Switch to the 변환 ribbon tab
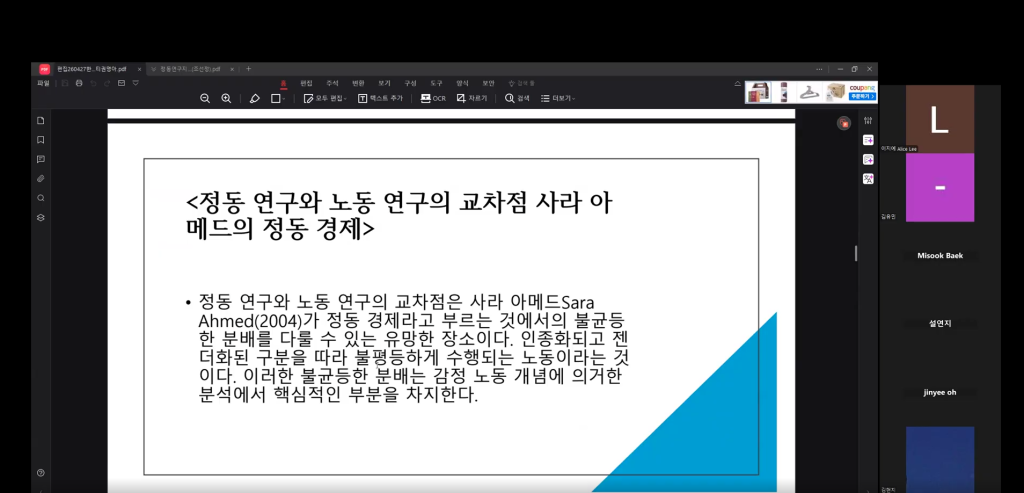The image size is (1024, 493). point(358,84)
